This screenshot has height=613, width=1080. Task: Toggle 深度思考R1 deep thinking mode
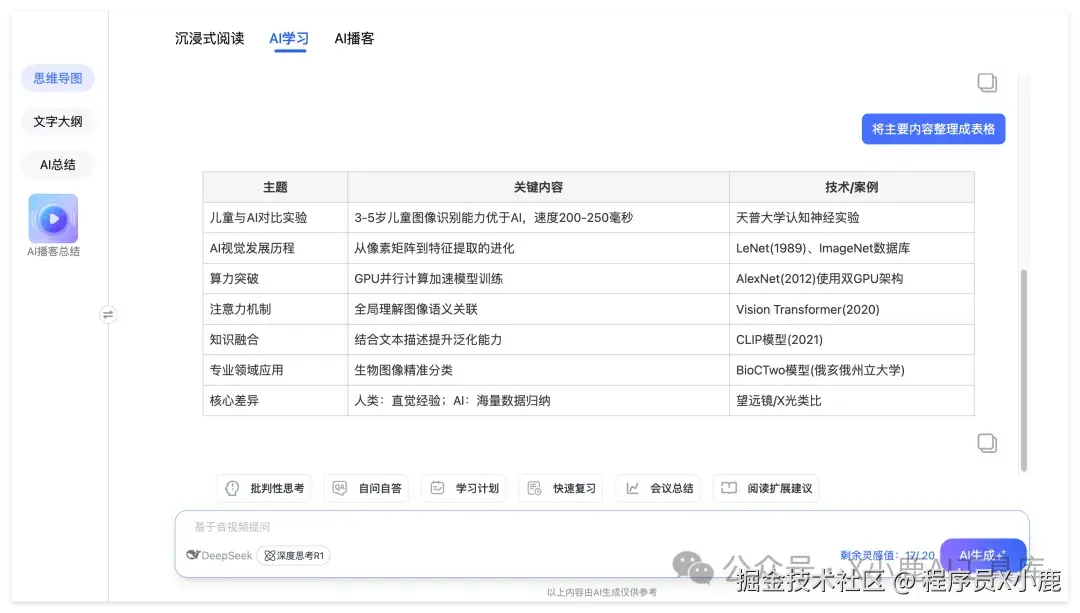coord(293,555)
